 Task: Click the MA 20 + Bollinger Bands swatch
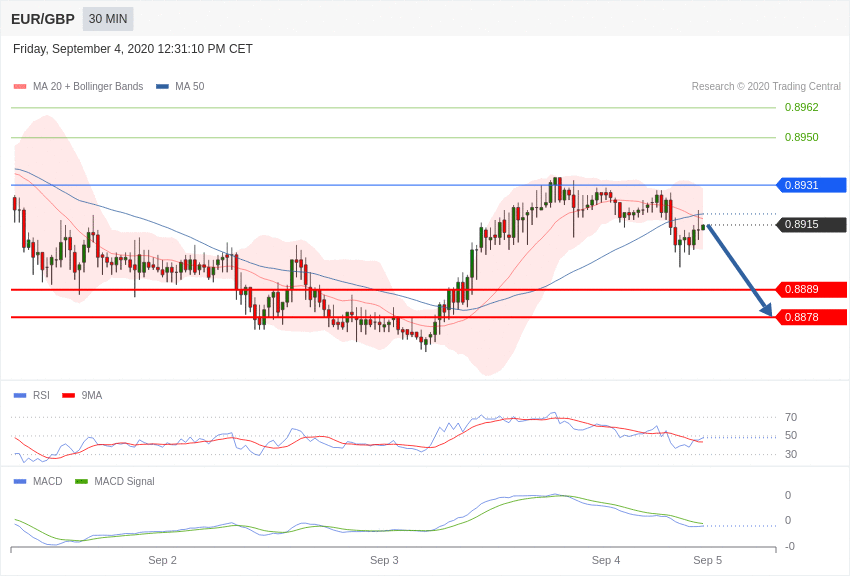20,86
